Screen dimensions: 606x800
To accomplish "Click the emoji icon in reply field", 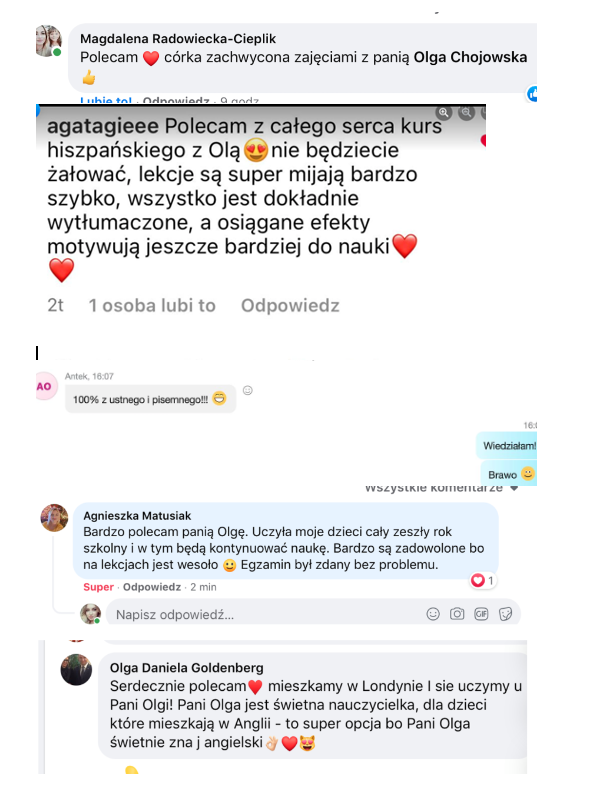I will coord(433,614).
